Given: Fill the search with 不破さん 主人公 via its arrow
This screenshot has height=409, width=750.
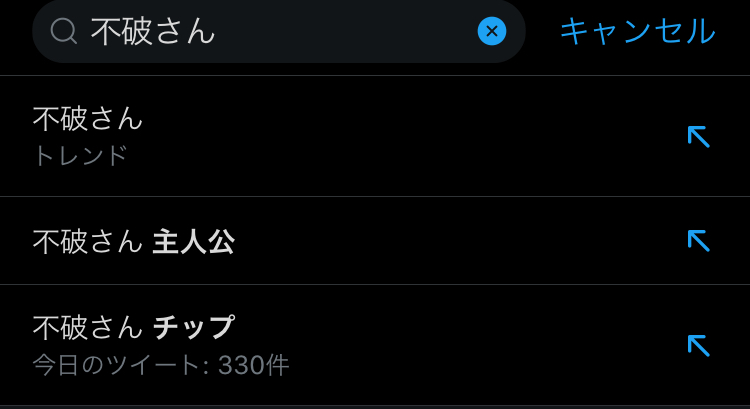Looking at the screenshot, I should [x=698, y=240].
